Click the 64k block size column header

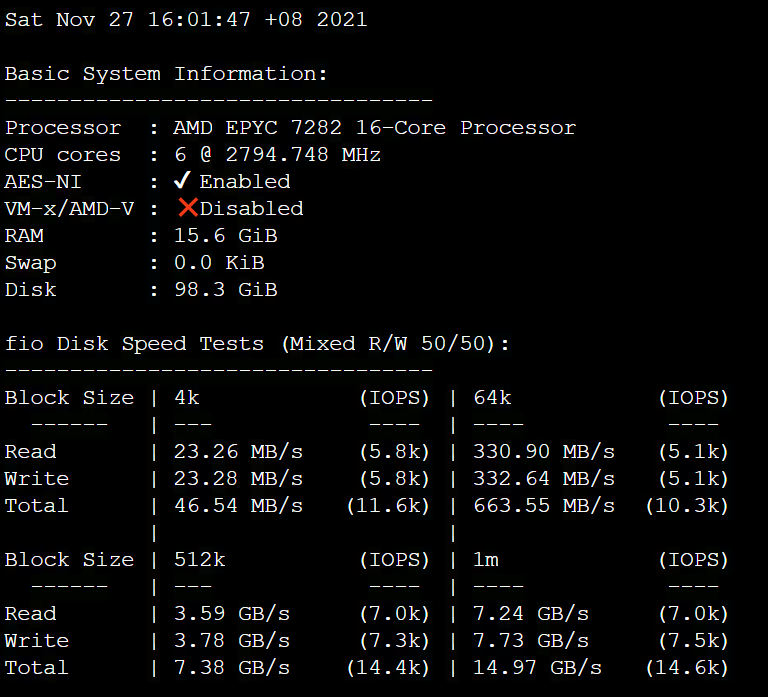click(x=492, y=398)
